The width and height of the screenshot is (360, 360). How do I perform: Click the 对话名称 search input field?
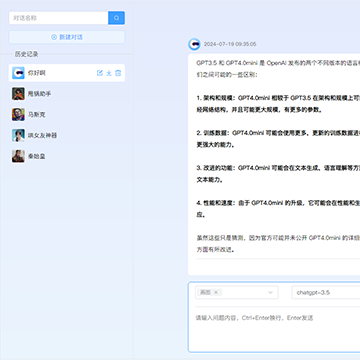coord(58,18)
